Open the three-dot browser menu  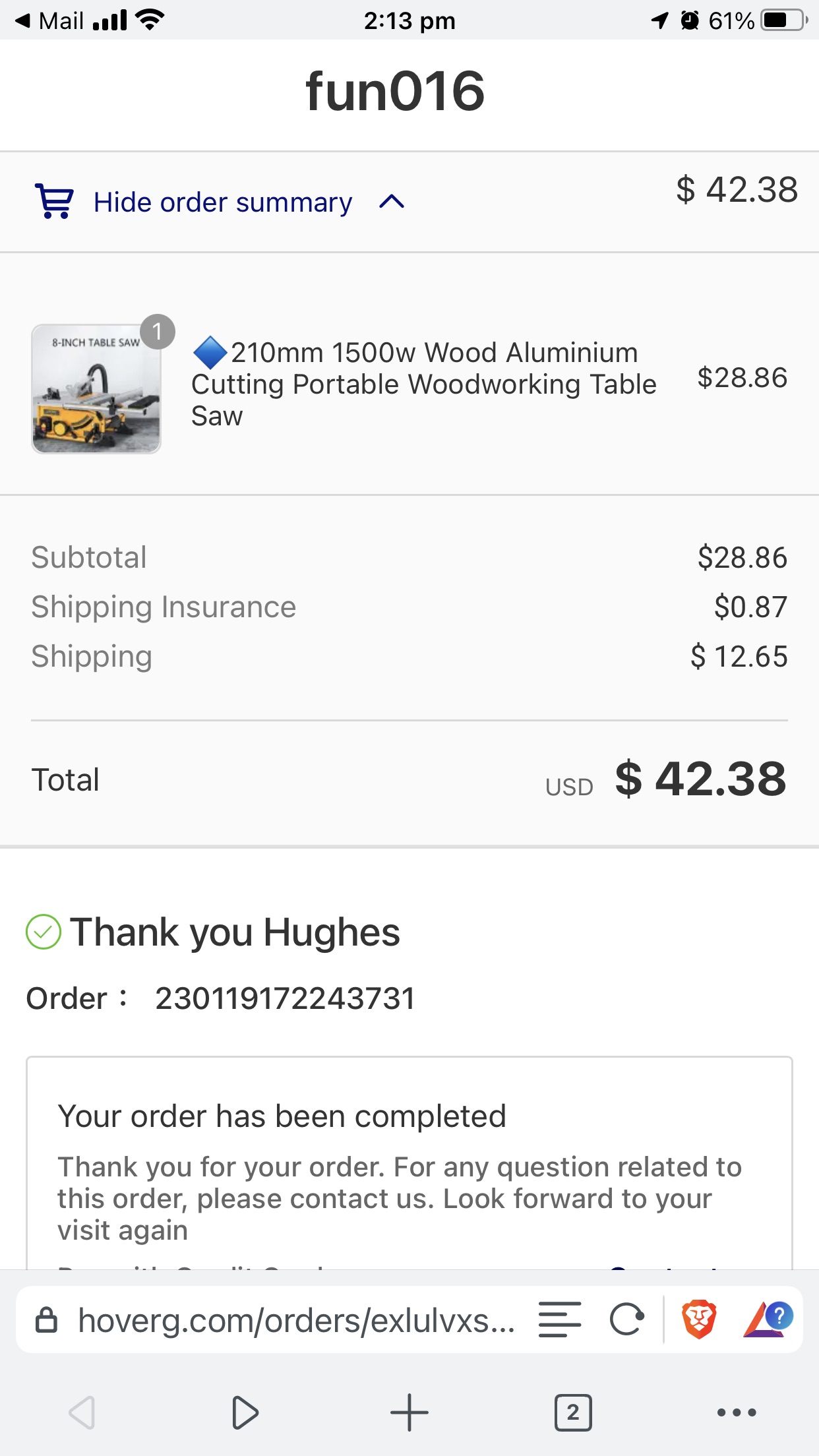tap(736, 1412)
